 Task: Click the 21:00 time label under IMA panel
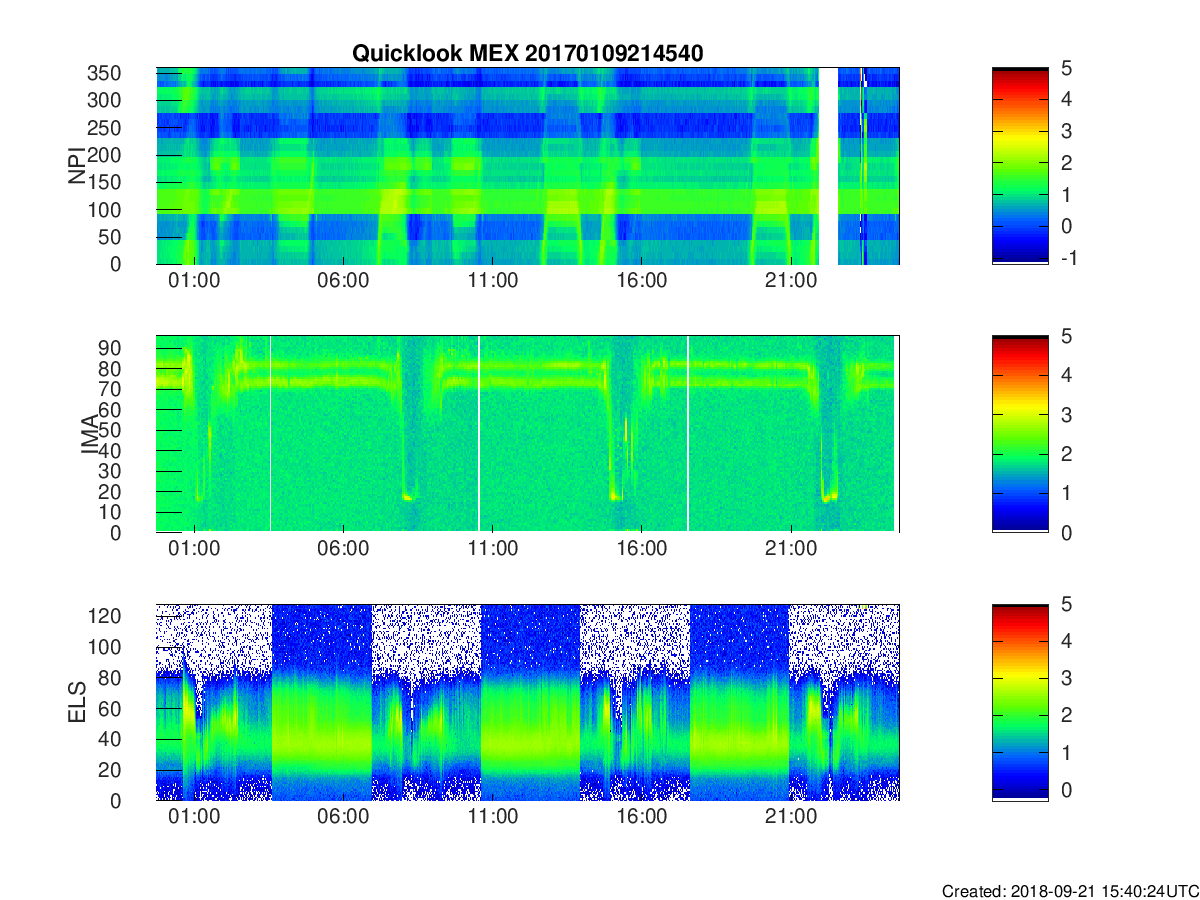pos(790,549)
